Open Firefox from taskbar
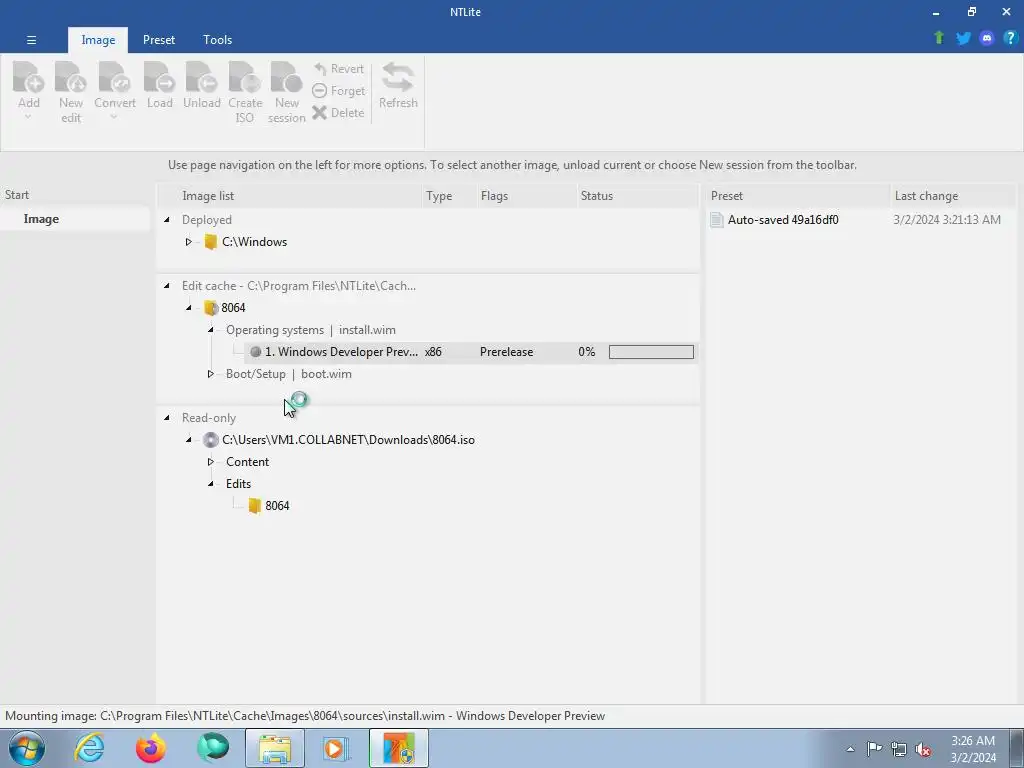 click(x=151, y=748)
